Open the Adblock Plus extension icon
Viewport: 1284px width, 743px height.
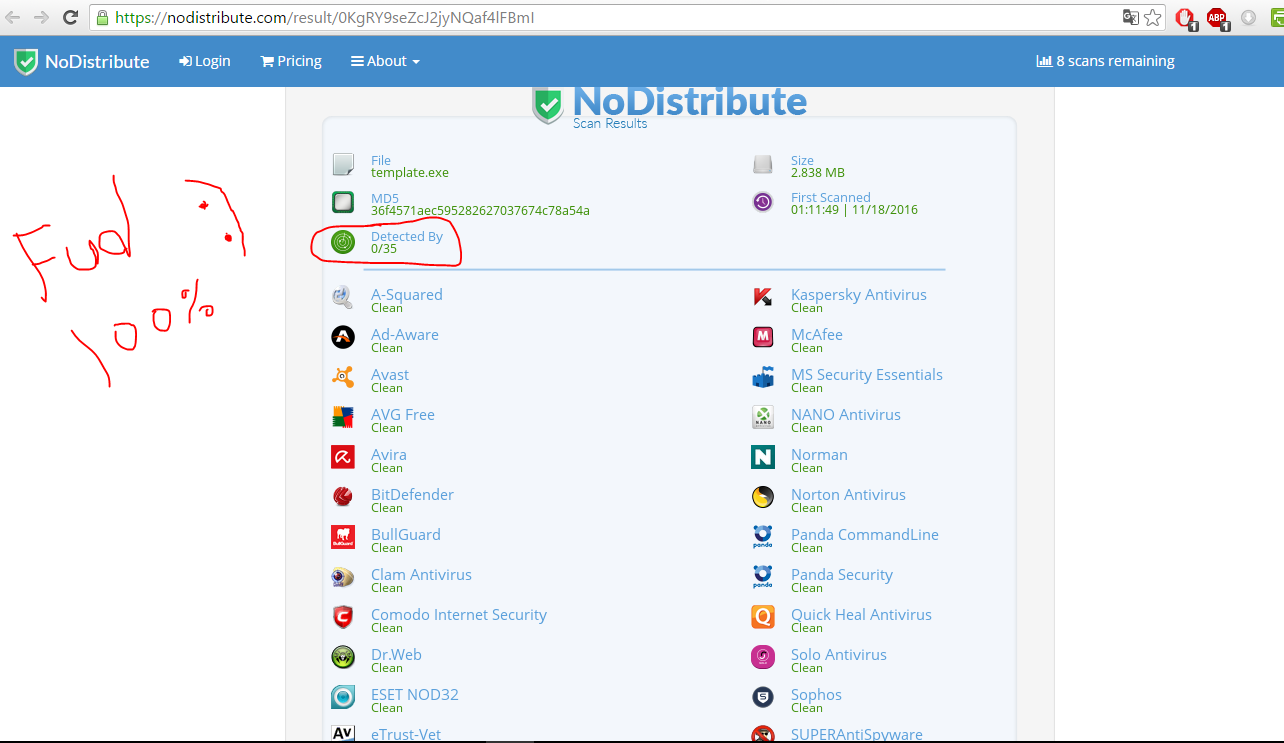click(x=1217, y=18)
